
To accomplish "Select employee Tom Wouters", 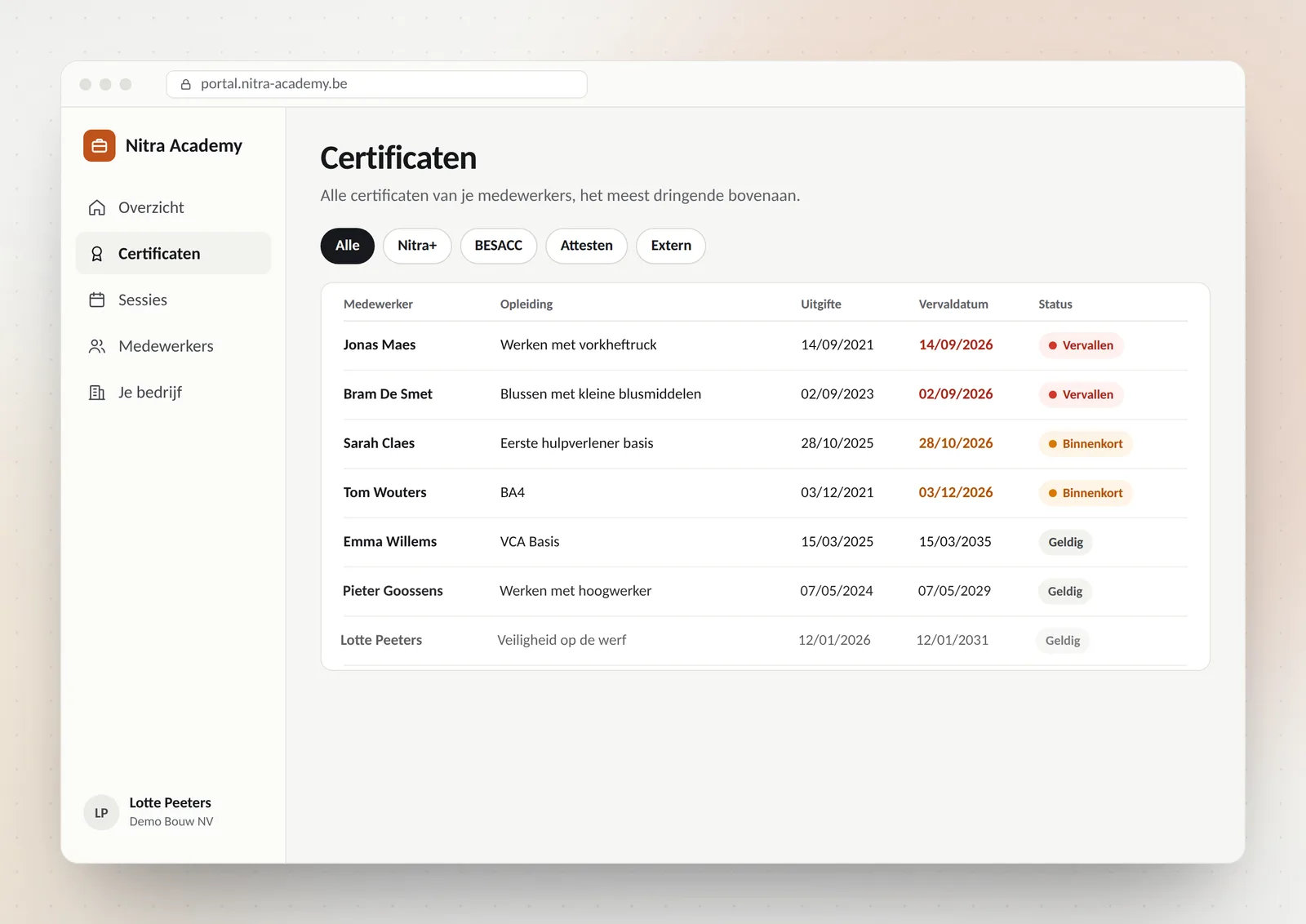I will pyautogui.click(x=384, y=492).
